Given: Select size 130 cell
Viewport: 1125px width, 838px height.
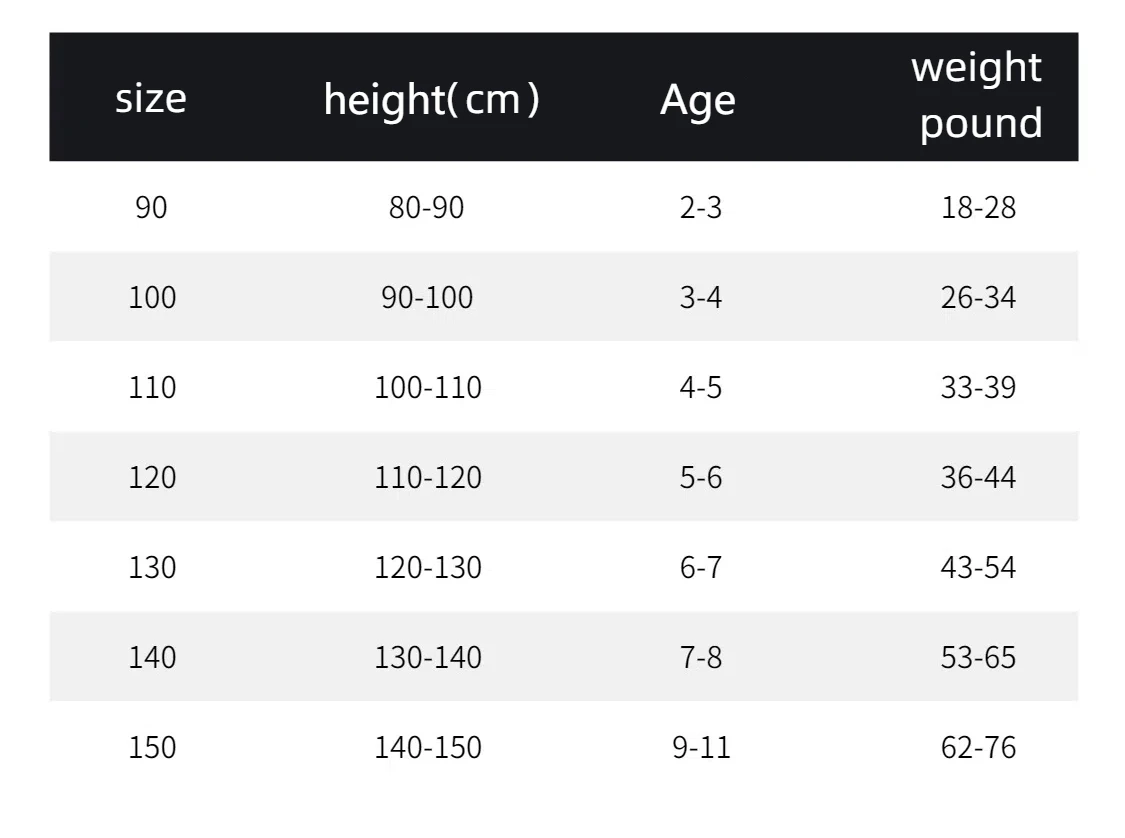Looking at the screenshot, I should (x=152, y=568).
